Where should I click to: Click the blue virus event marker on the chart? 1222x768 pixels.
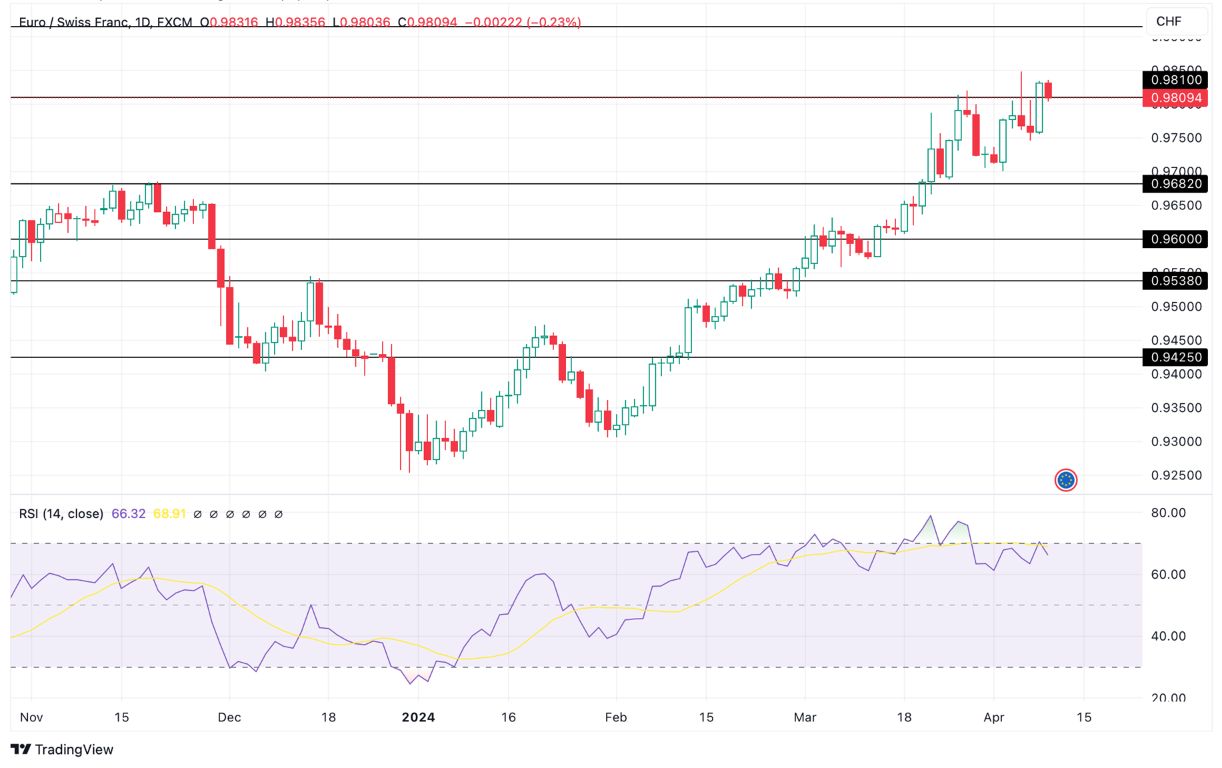point(1066,480)
